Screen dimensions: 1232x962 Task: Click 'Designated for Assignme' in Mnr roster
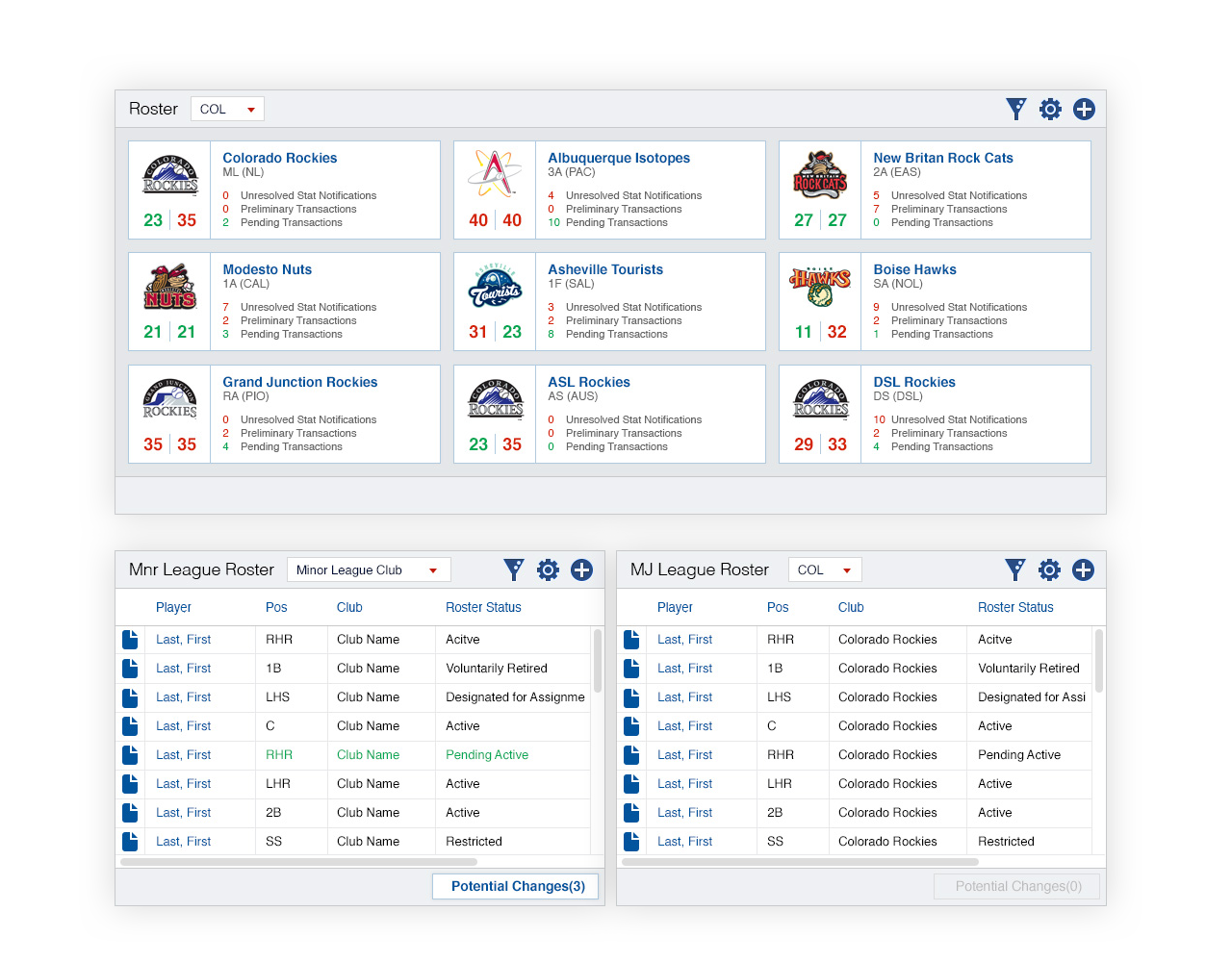pos(515,696)
